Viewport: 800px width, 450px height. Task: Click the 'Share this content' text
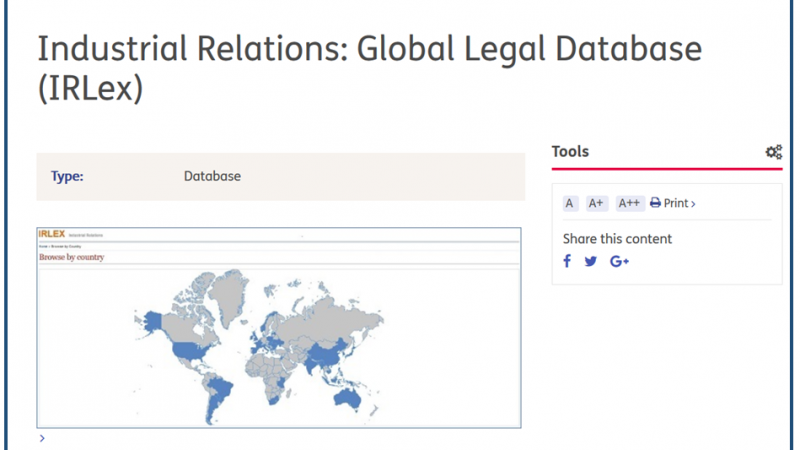617,239
